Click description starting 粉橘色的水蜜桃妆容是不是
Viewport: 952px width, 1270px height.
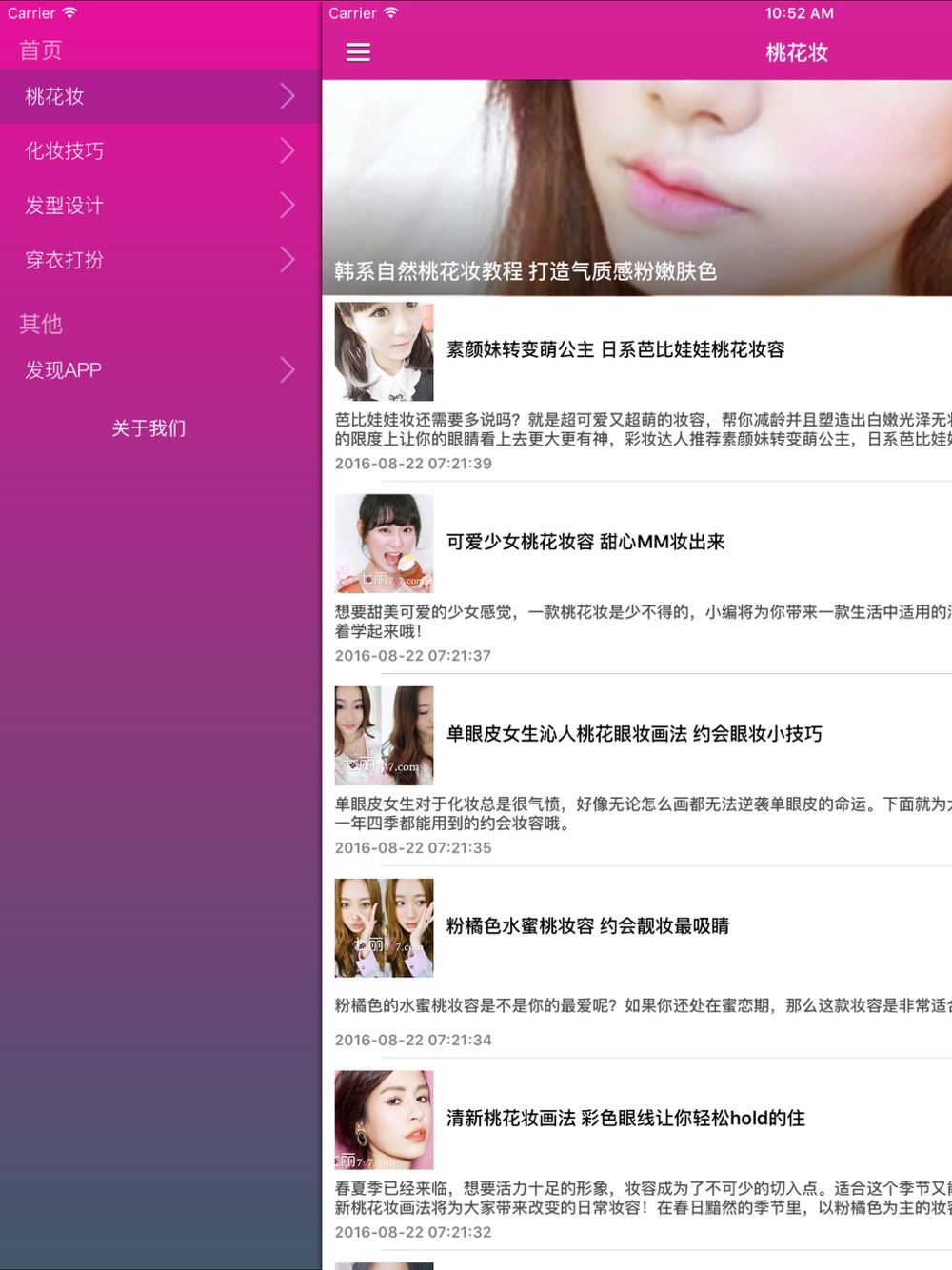[x=643, y=1005]
